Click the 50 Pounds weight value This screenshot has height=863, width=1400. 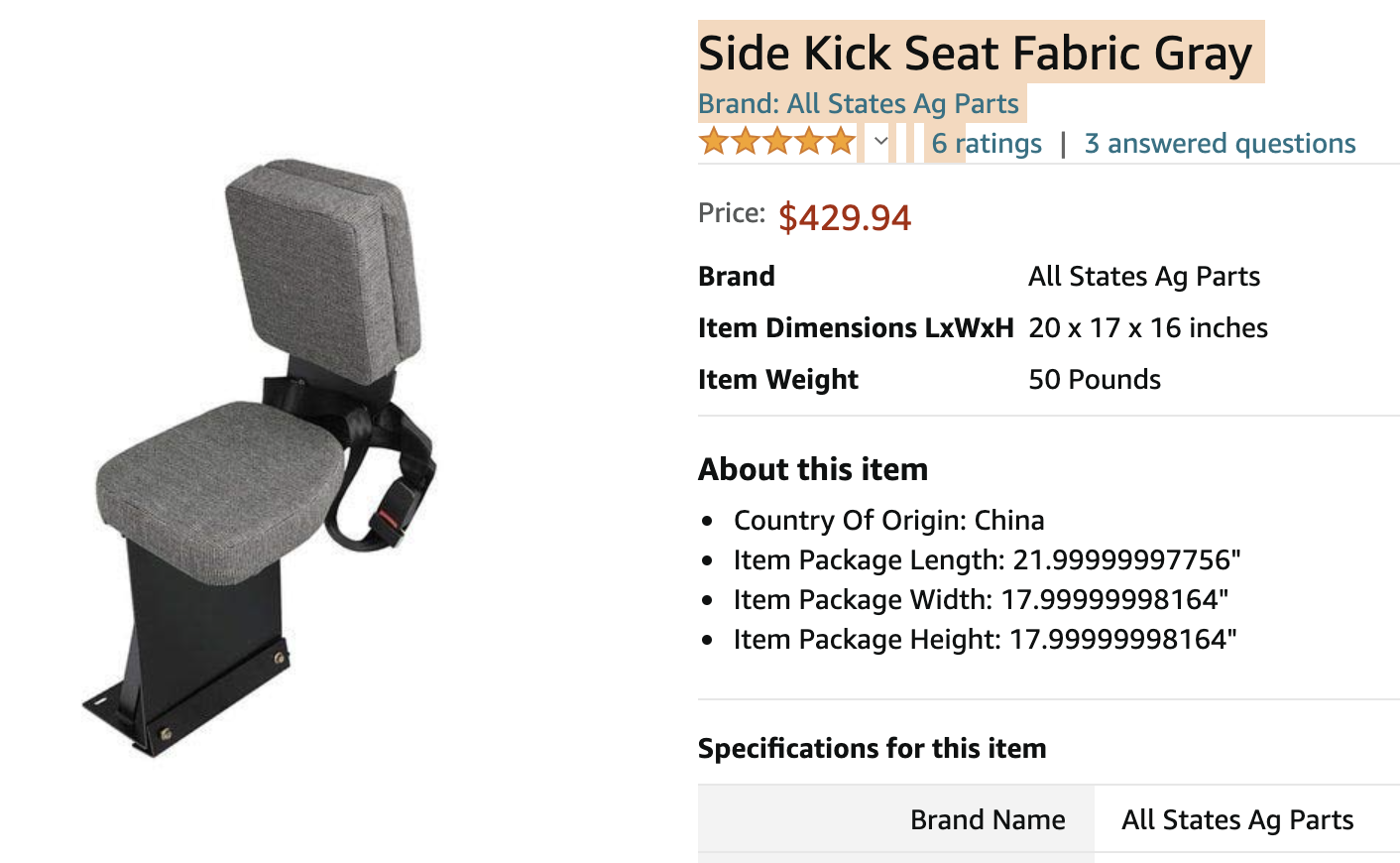click(x=1095, y=380)
